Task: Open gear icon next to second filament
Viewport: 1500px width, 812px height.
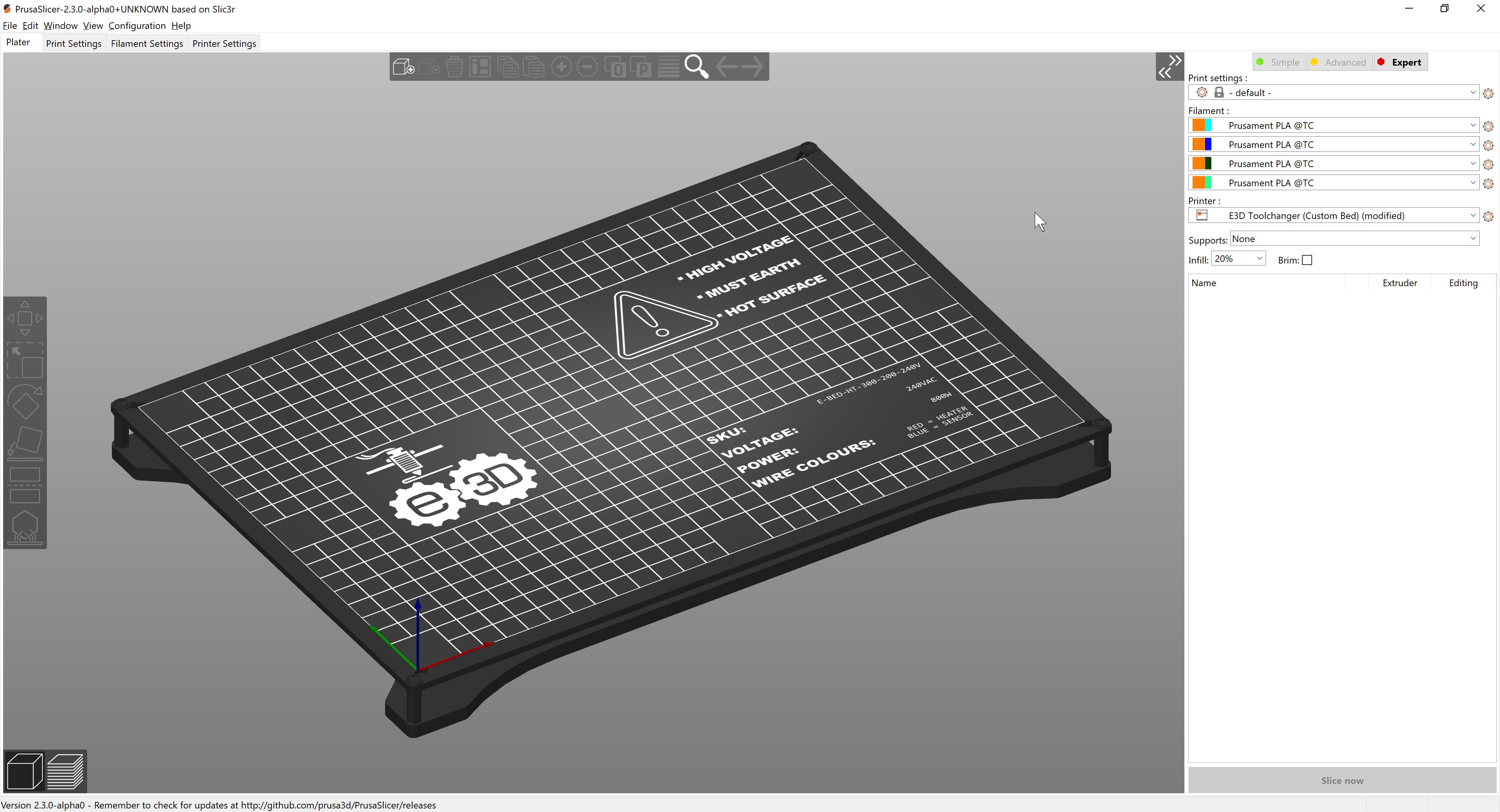Action: click(x=1488, y=146)
